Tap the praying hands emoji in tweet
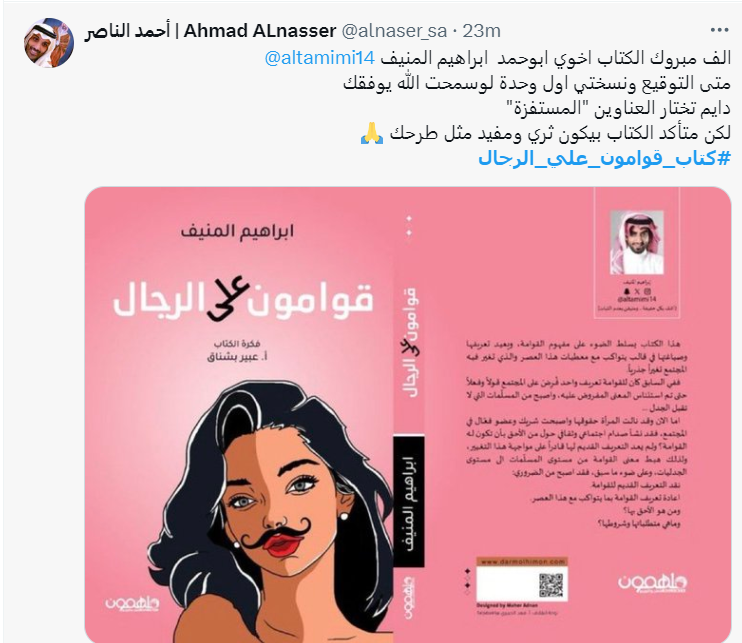 tap(372, 133)
